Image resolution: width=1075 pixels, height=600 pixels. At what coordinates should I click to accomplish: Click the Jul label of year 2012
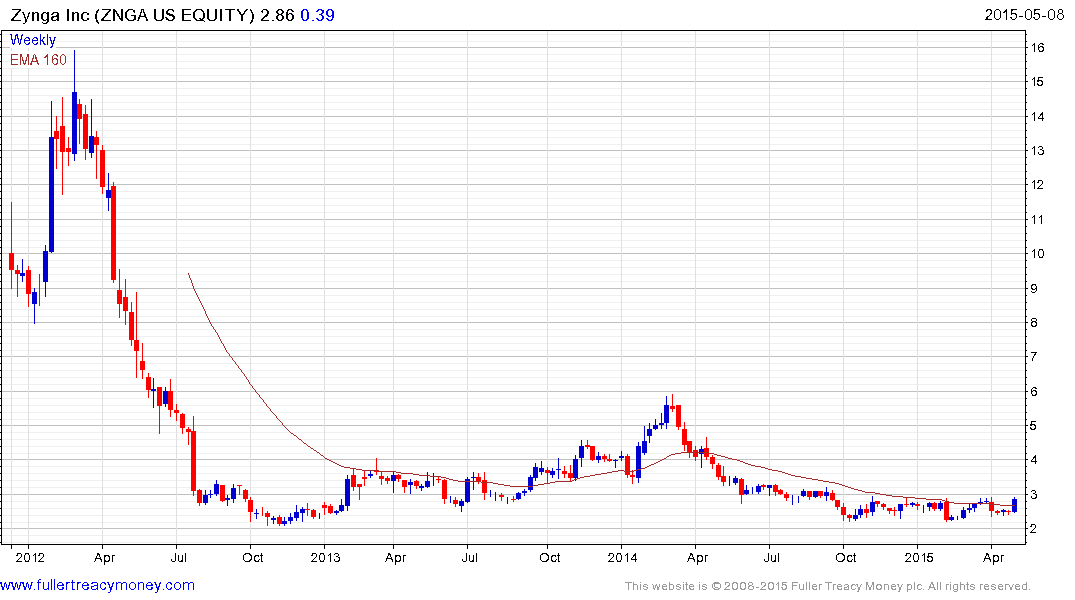178,557
